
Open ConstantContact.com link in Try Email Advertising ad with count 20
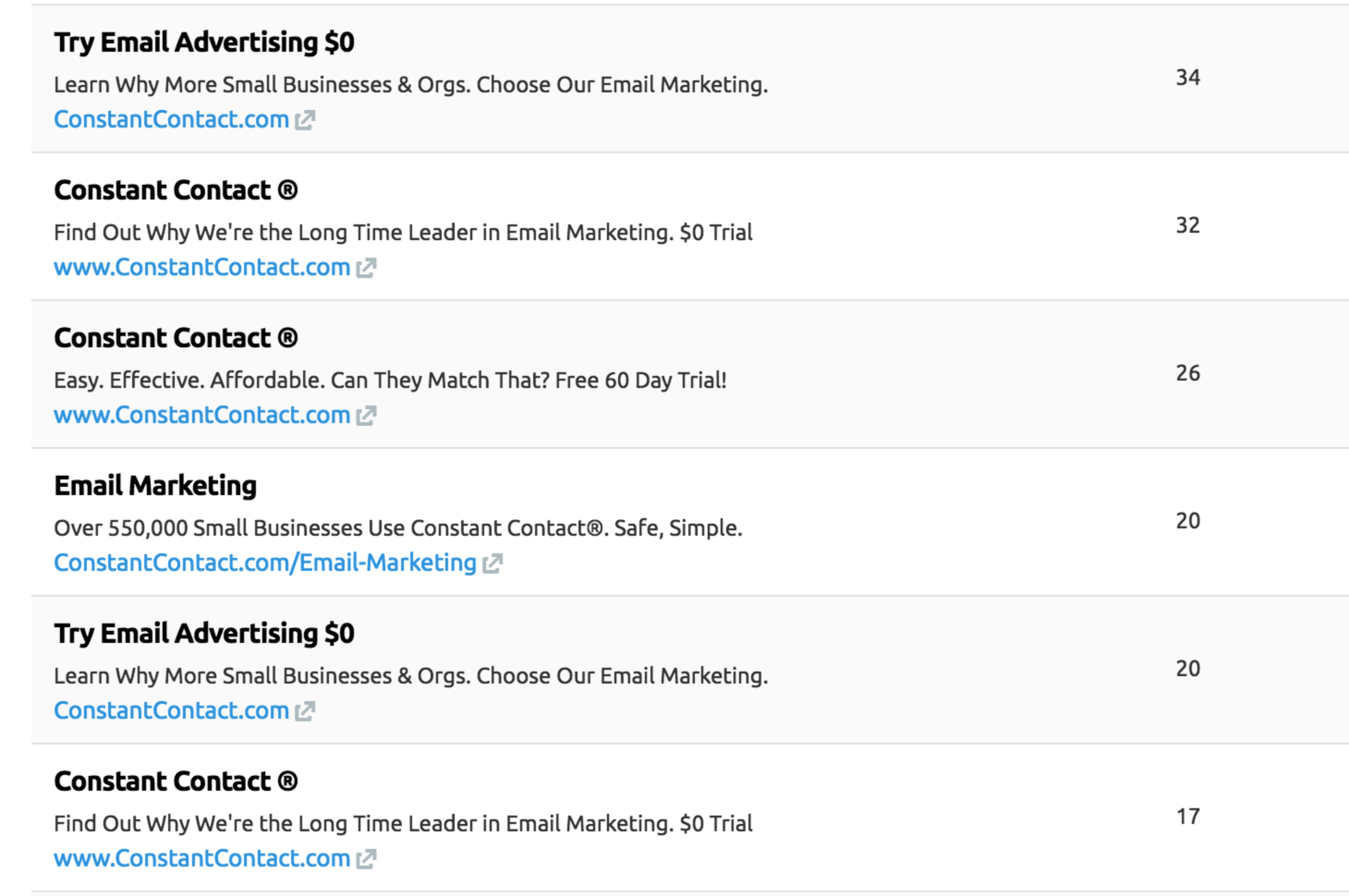[x=171, y=711]
